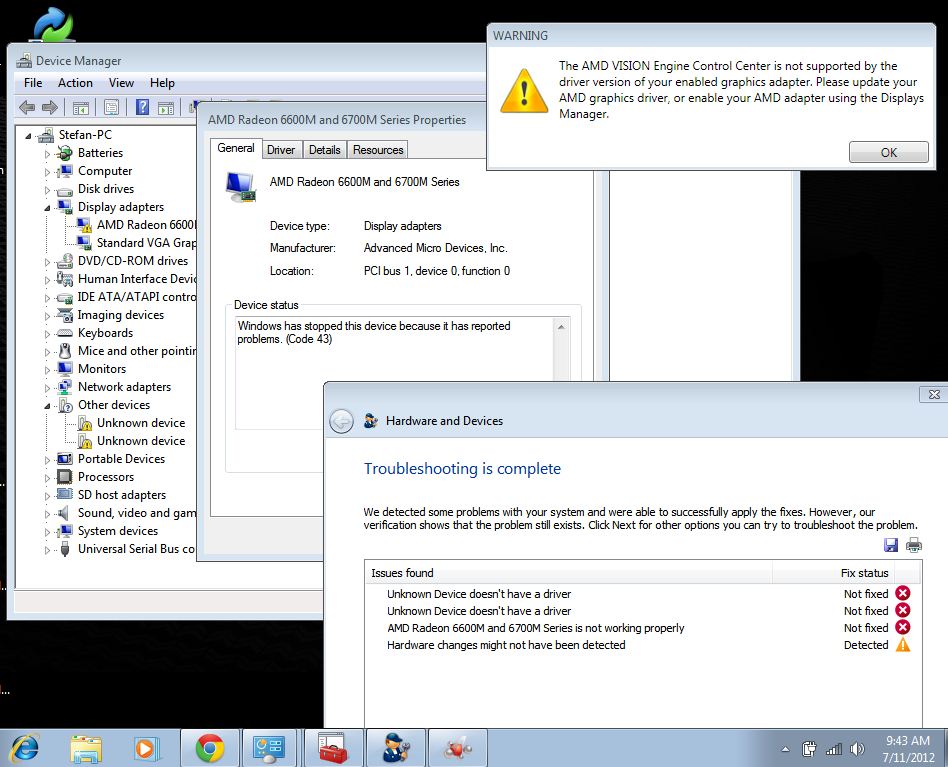The height and width of the screenshot is (767, 948).
Task: Select the General tab in Properties
Action: pos(236,148)
